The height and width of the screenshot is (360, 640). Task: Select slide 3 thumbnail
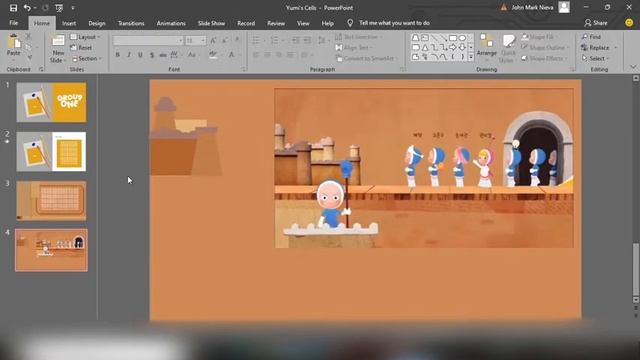[51, 200]
